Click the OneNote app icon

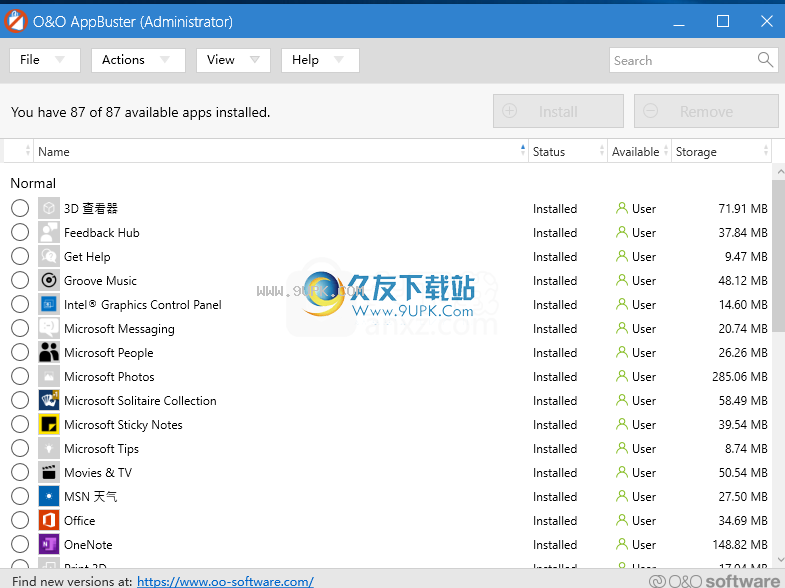pyautogui.click(x=49, y=544)
